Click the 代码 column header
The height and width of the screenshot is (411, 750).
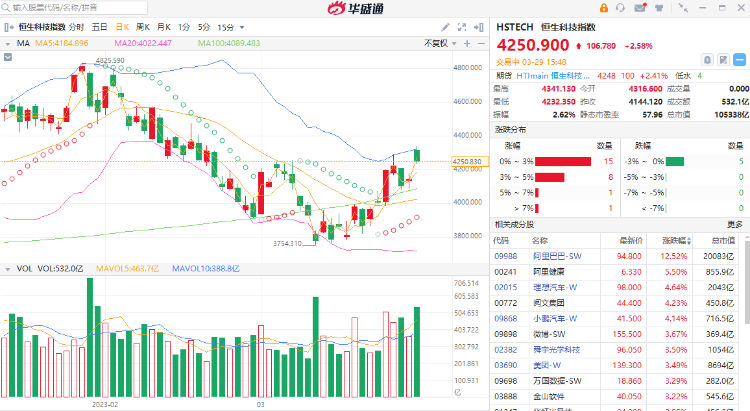(501, 241)
